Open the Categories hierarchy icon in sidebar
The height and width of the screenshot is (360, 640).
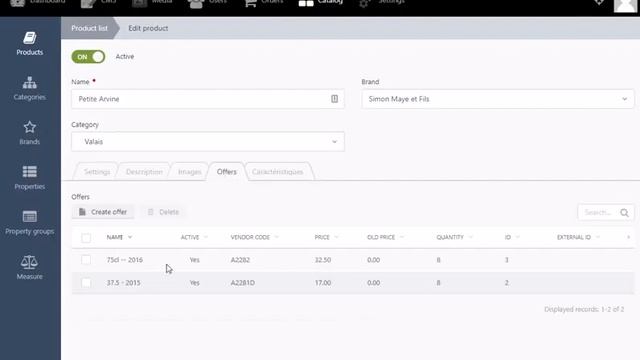point(29,83)
